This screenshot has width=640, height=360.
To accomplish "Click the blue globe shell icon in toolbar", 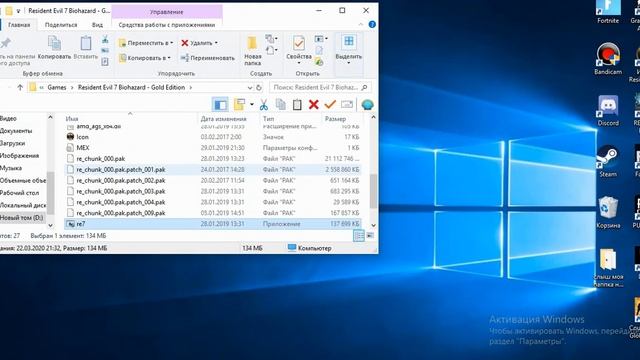I will point(367,105).
